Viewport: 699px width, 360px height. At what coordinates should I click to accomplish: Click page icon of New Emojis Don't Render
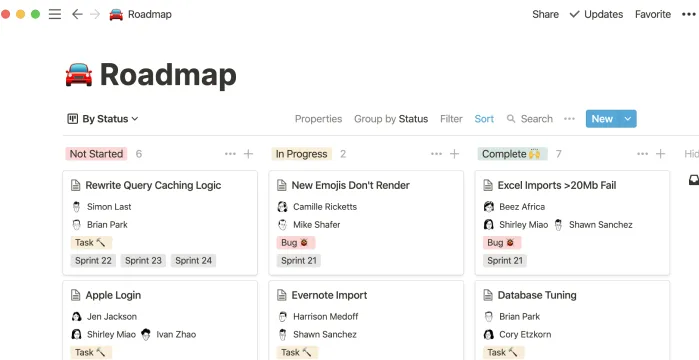[282, 185]
